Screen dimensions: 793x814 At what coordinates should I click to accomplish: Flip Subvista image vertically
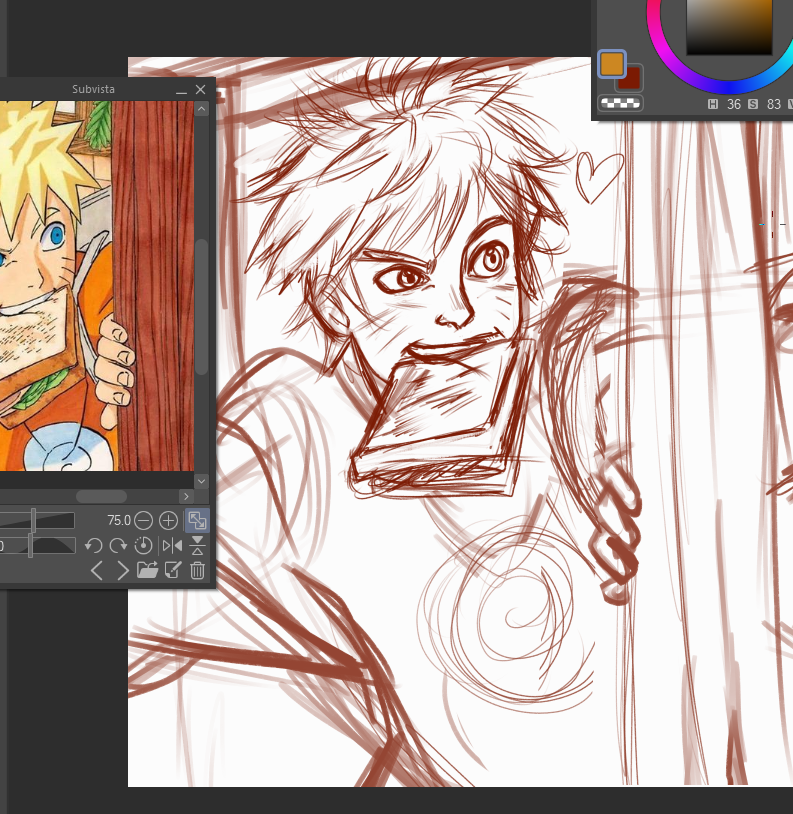point(197,546)
